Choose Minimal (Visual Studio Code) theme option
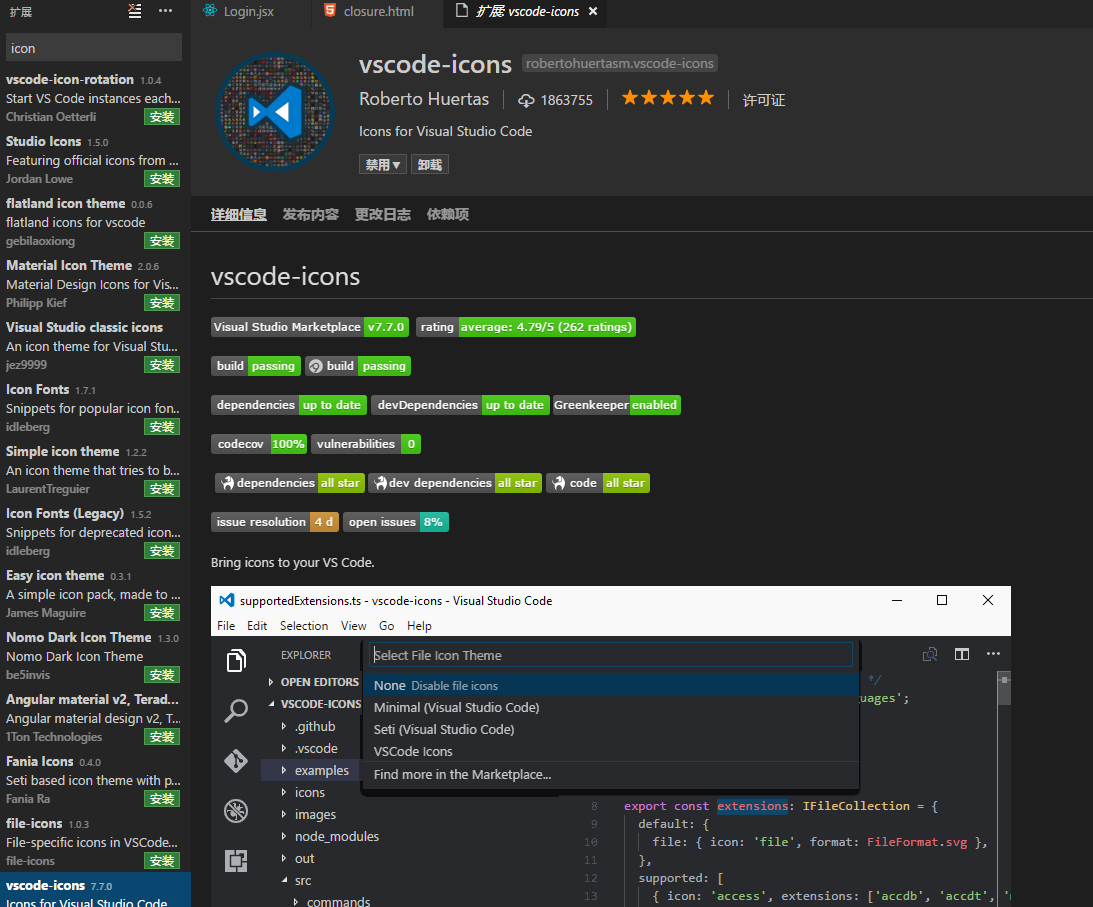 [611, 708]
